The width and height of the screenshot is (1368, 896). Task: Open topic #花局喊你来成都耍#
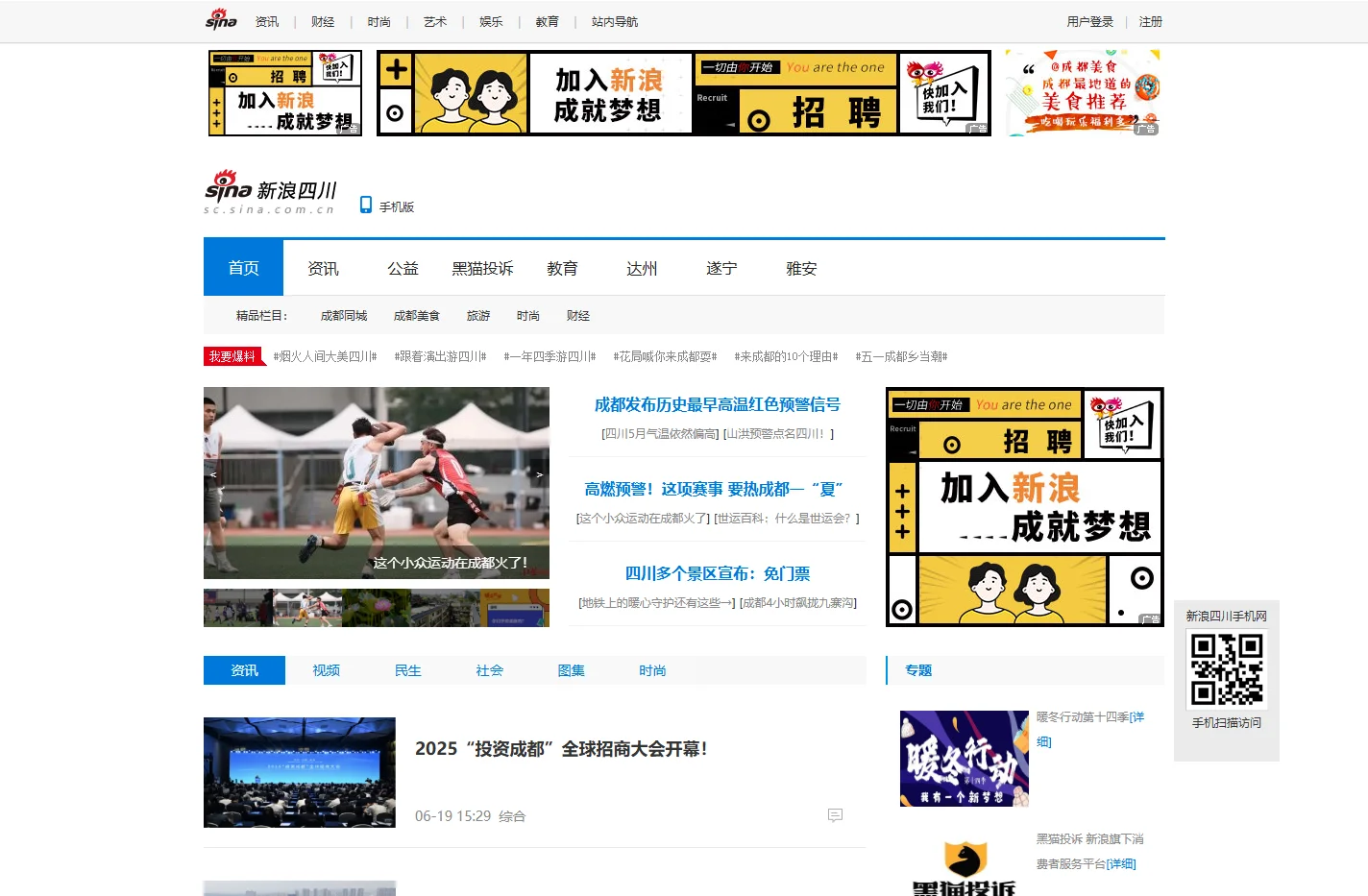point(665,356)
